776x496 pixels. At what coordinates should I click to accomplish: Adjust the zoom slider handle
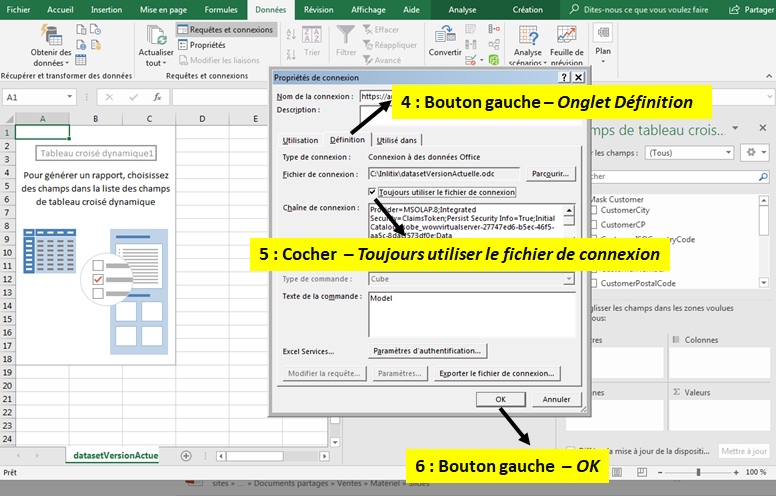click(698, 472)
